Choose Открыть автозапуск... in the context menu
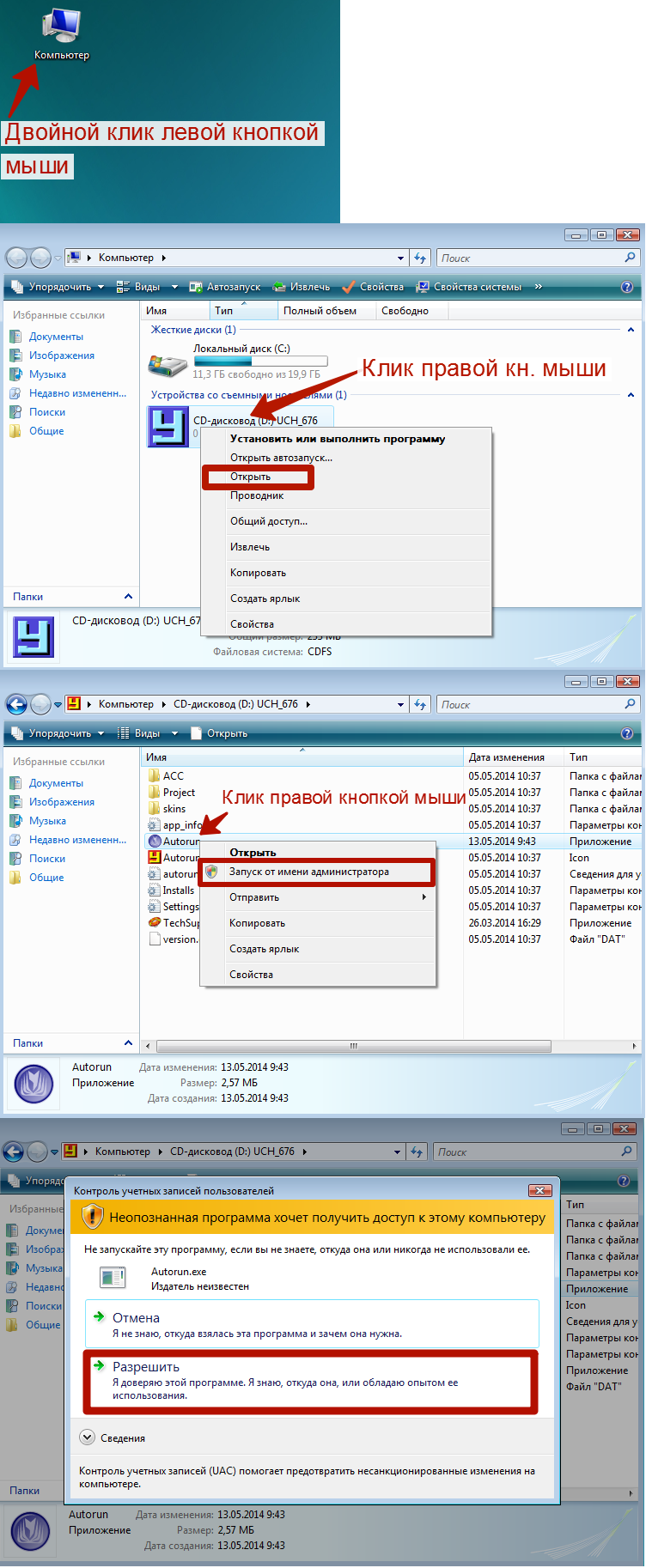646x1568 pixels. pyautogui.click(x=281, y=458)
